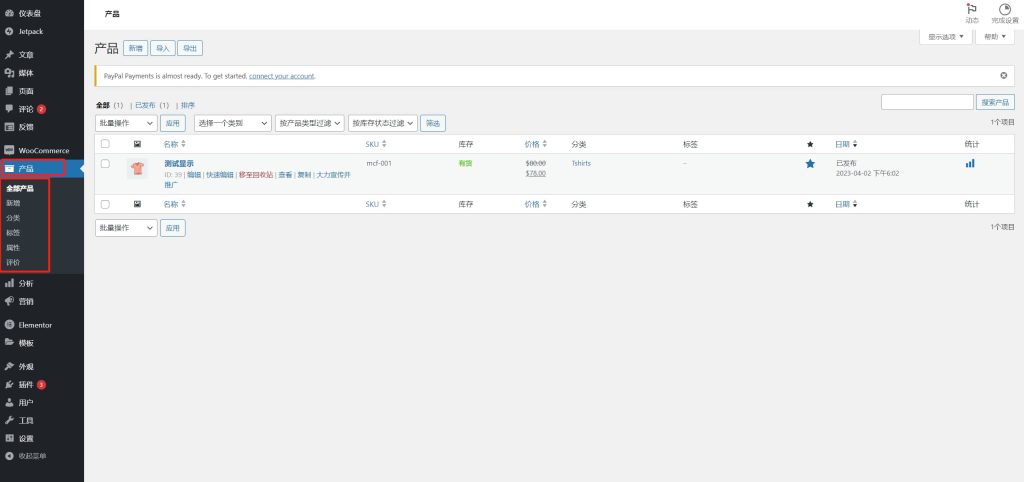Image resolution: width=1024 pixels, height=482 pixels.
Task: Open 评价 reviews in the submenu
Action: click(x=13, y=263)
